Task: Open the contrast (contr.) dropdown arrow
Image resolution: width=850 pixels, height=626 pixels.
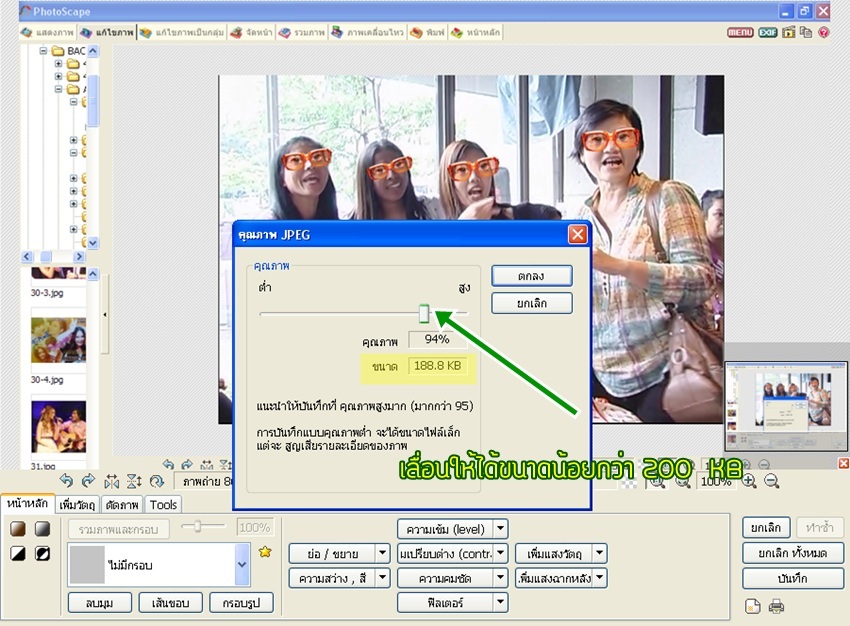Action: [501, 553]
